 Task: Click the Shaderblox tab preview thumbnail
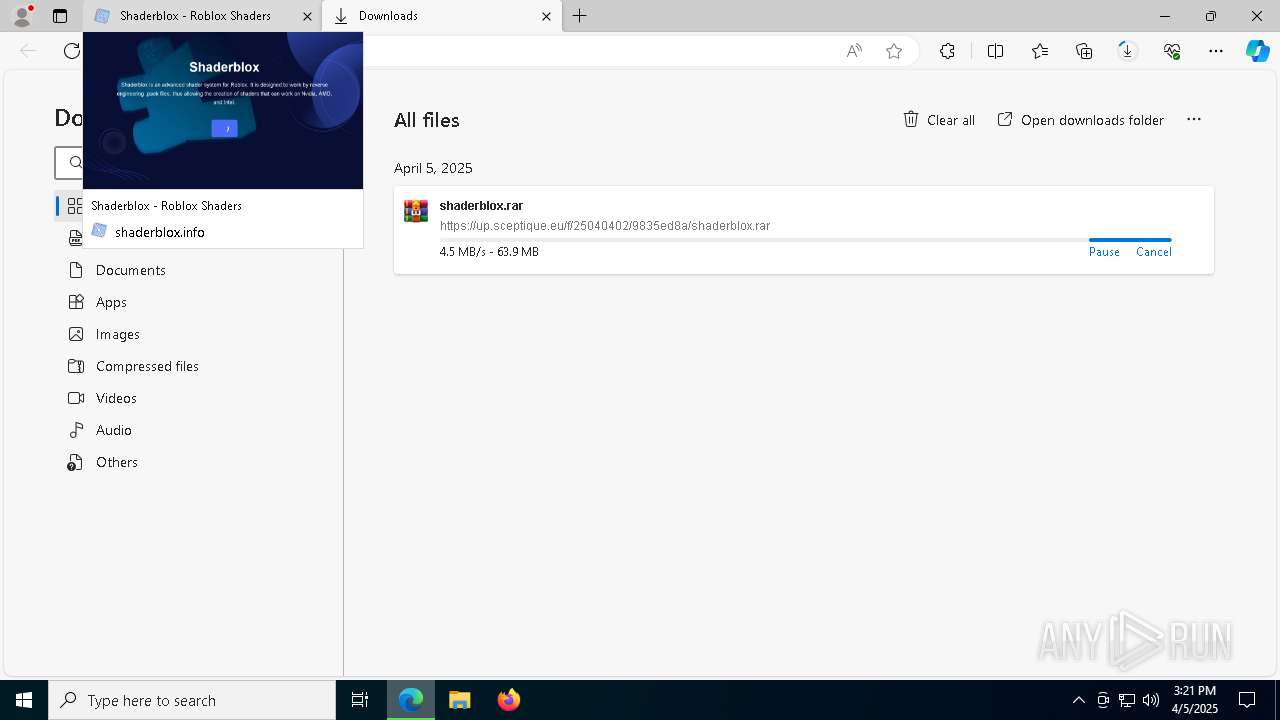pyautogui.click(x=223, y=110)
